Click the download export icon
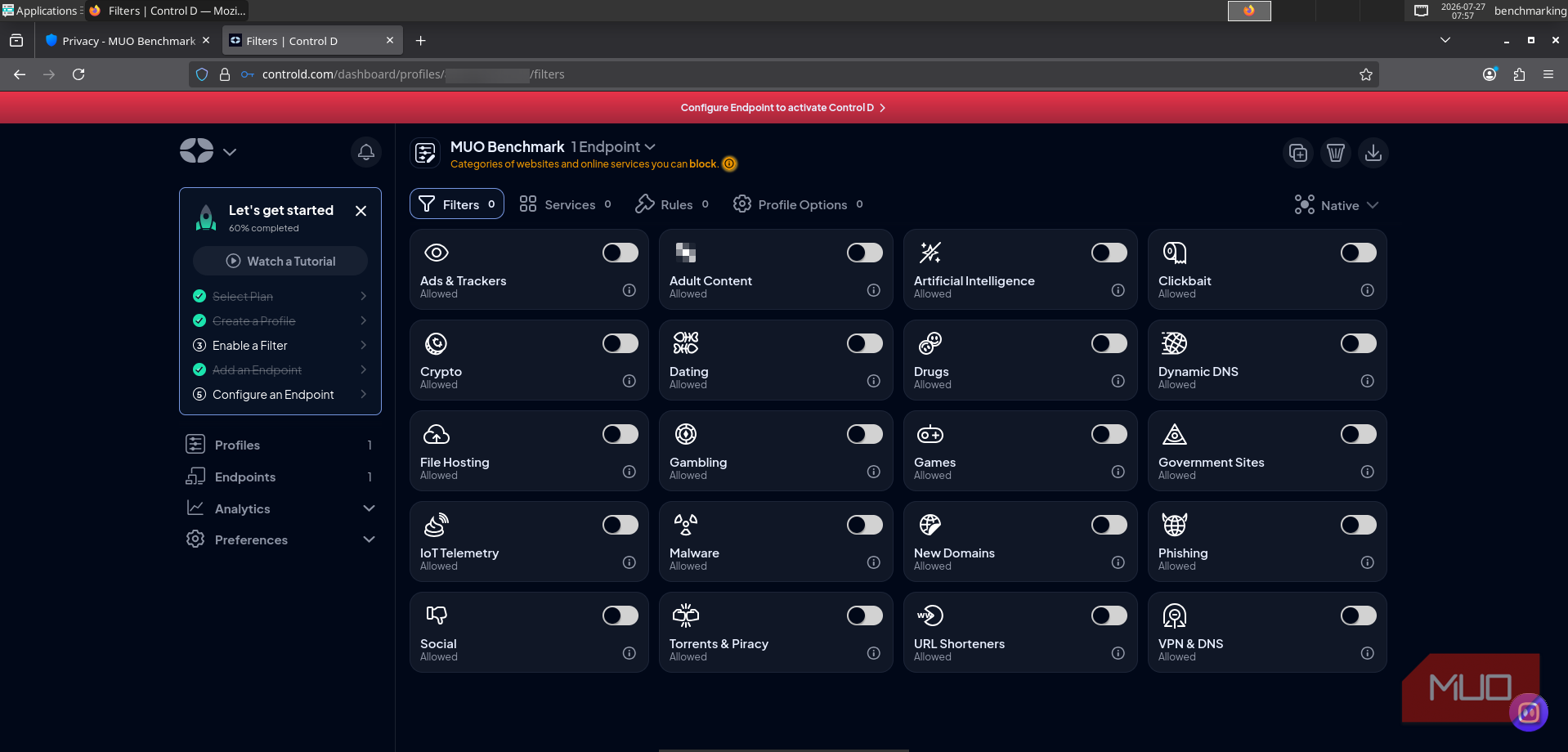Viewport: 1568px width, 752px height. 1373,153
